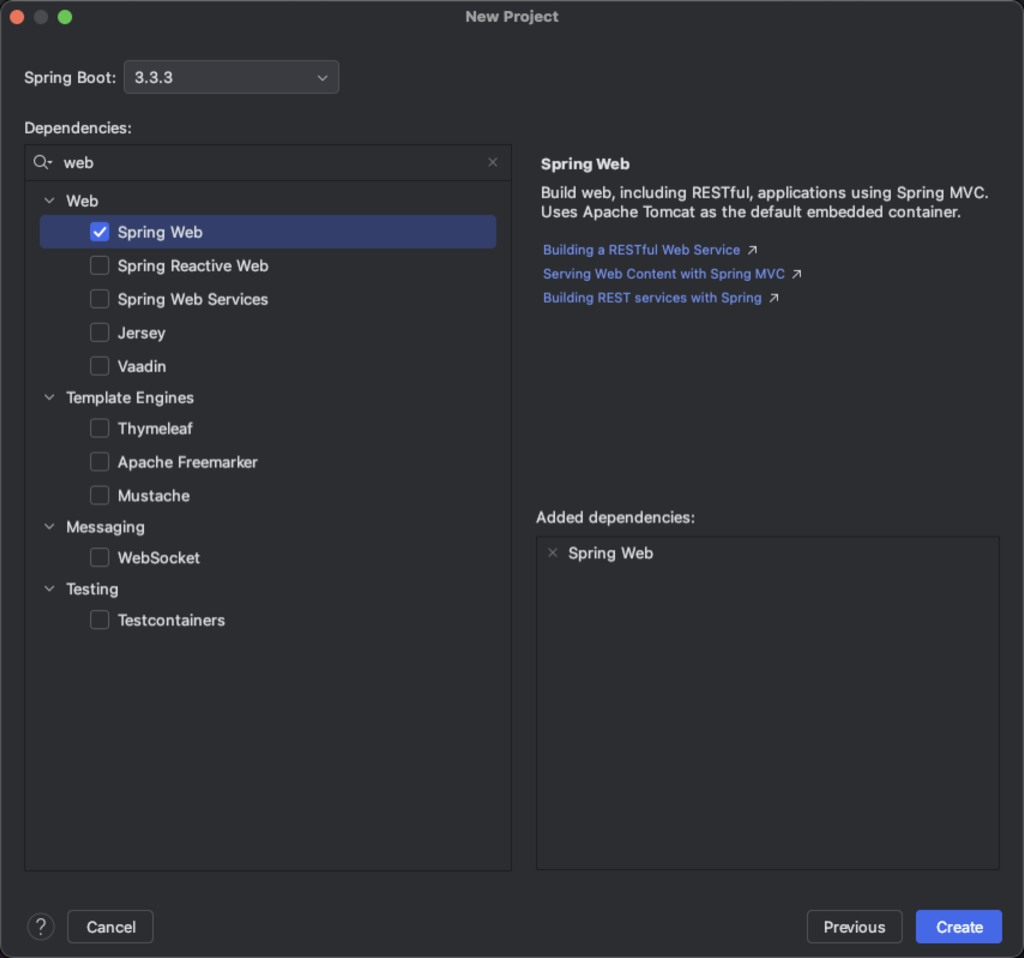This screenshot has height=958, width=1024.
Task: Remove Spring Web from added dependencies
Action: (552, 553)
